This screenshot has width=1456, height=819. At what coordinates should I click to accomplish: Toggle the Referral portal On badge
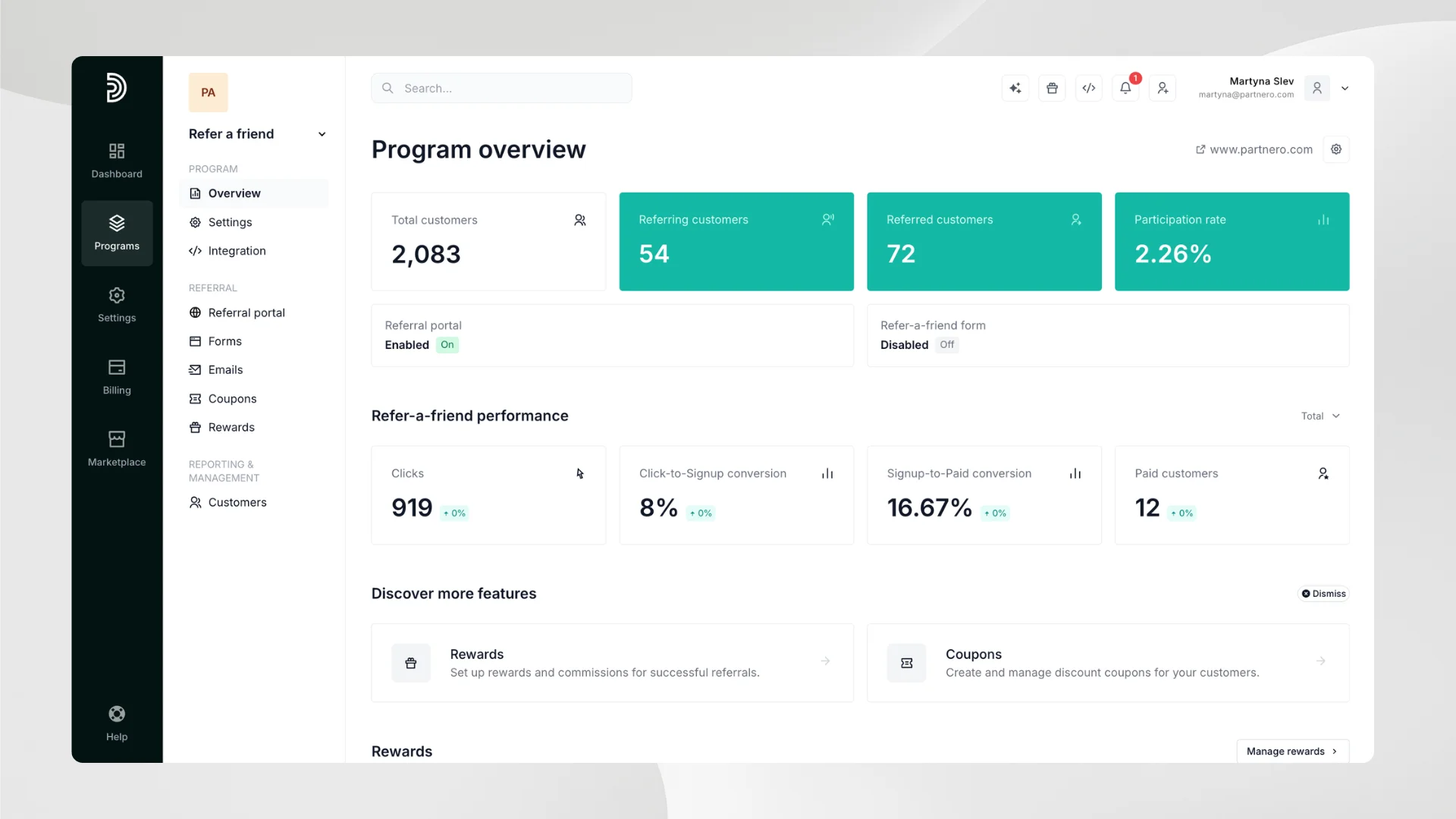pos(447,345)
